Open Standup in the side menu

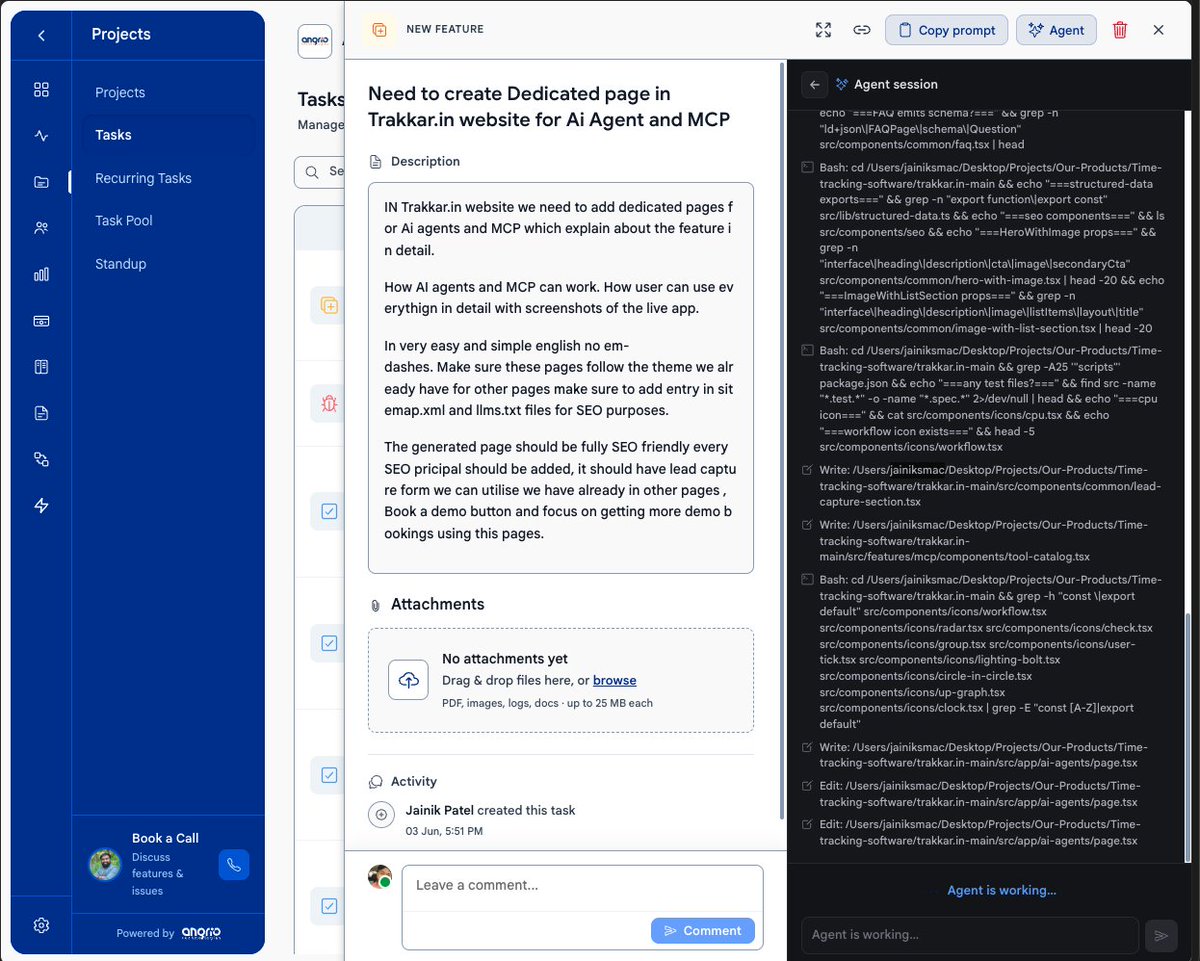121,264
